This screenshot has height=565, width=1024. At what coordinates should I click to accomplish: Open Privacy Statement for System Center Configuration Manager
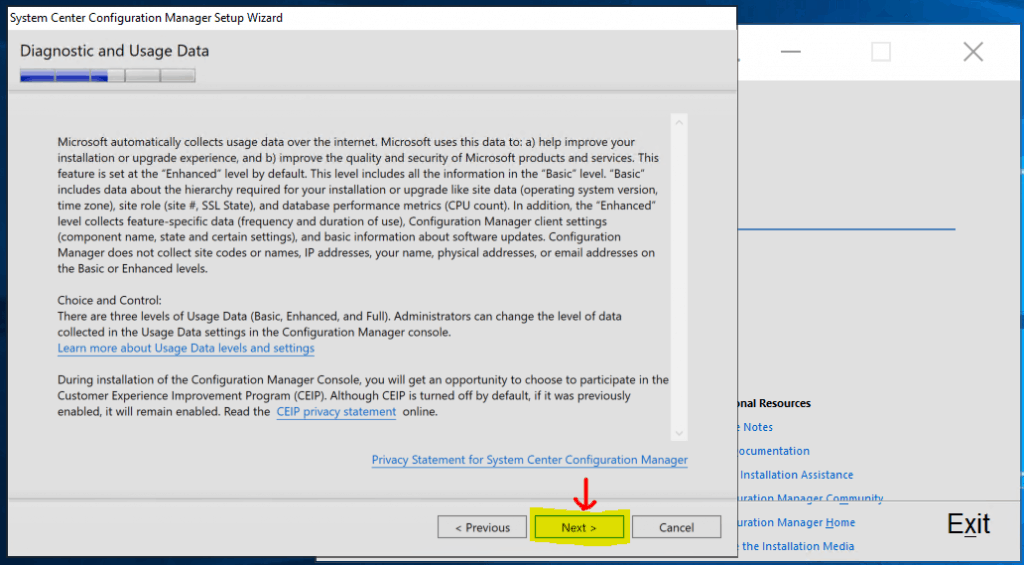click(x=530, y=460)
